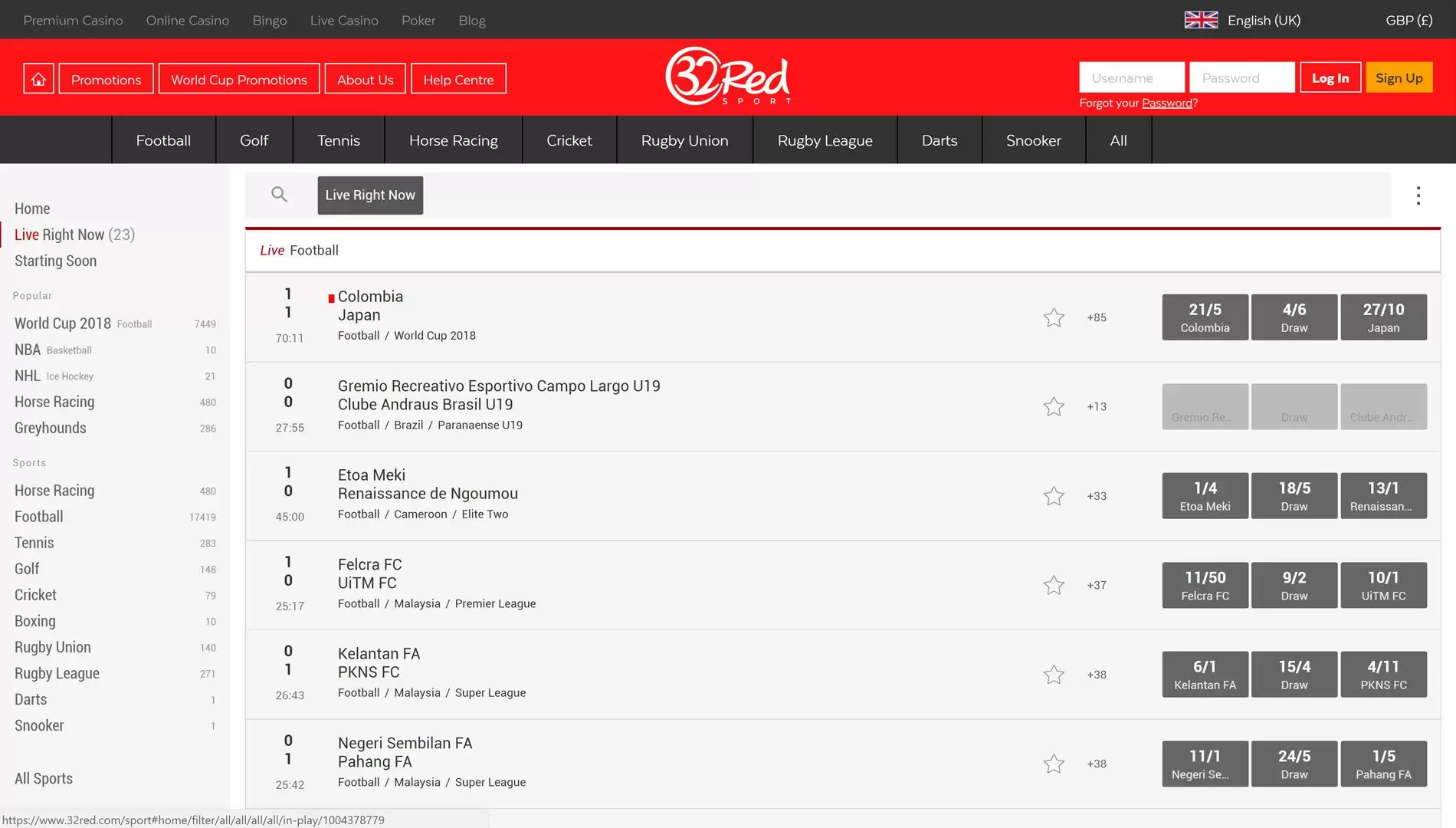Open World Cup Promotions
Image resolution: width=1456 pixels, height=828 pixels.
point(239,79)
